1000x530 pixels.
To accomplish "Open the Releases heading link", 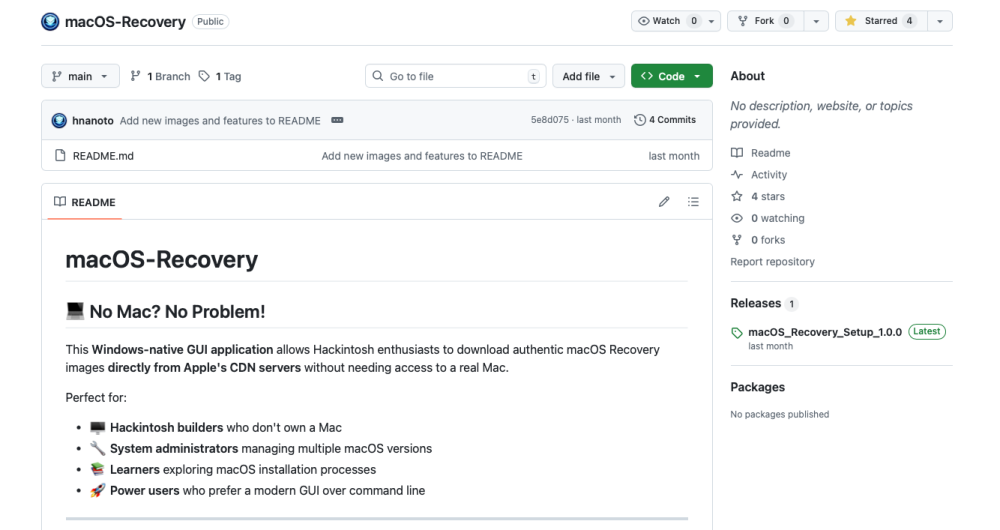I will point(756,303).
